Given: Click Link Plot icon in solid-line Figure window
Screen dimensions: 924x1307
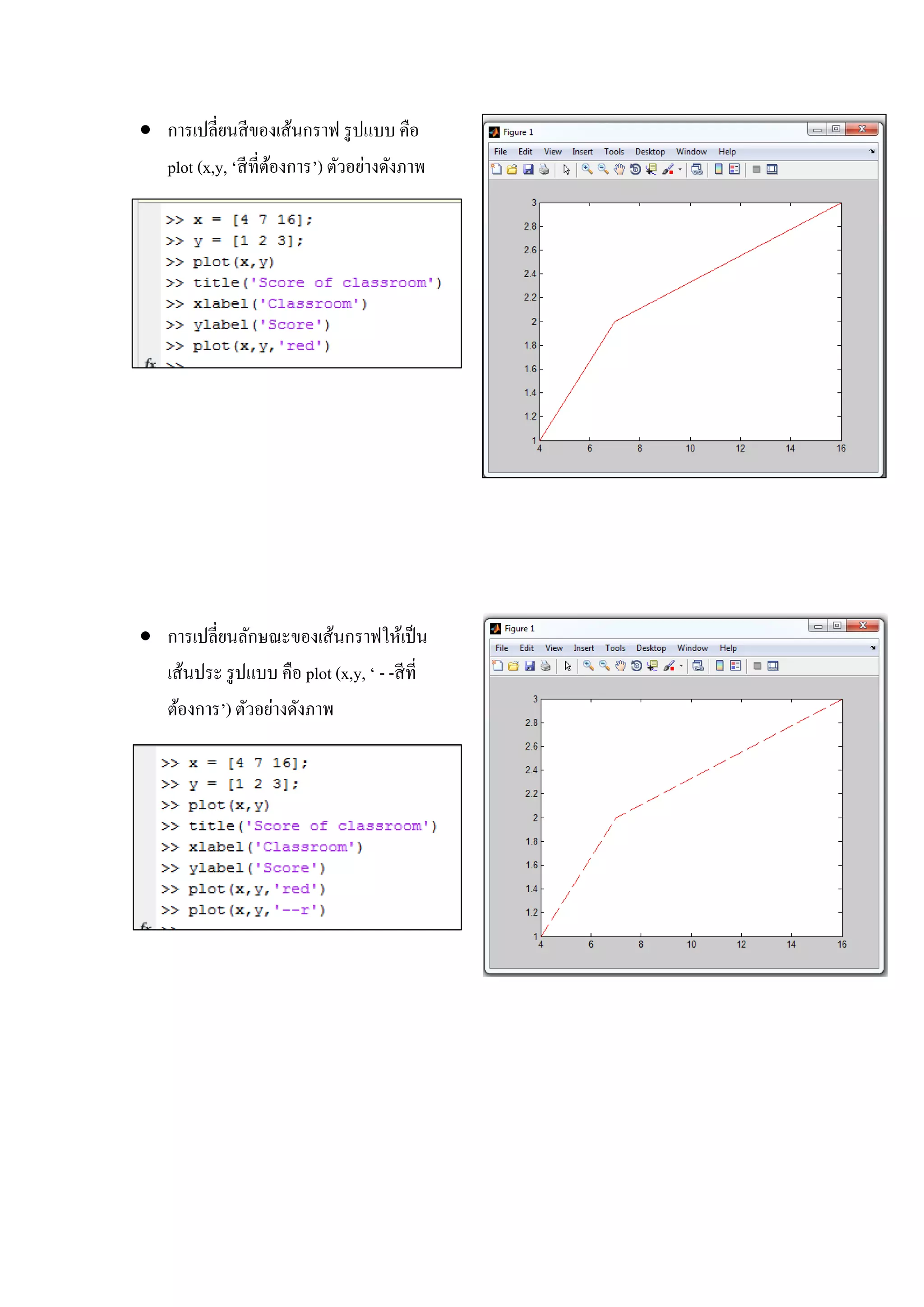Looking at the screenshot, I should click(697, 169).
